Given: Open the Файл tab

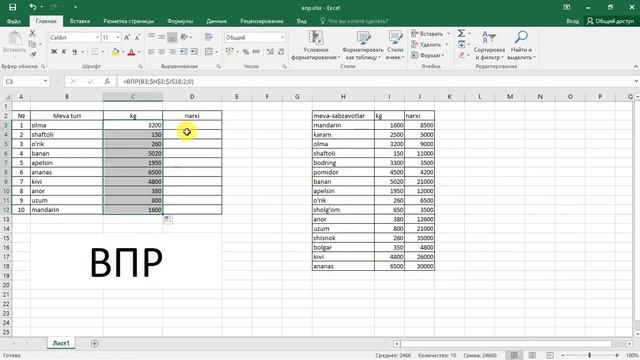Looking at the screenshot, I should click(14, 21).
